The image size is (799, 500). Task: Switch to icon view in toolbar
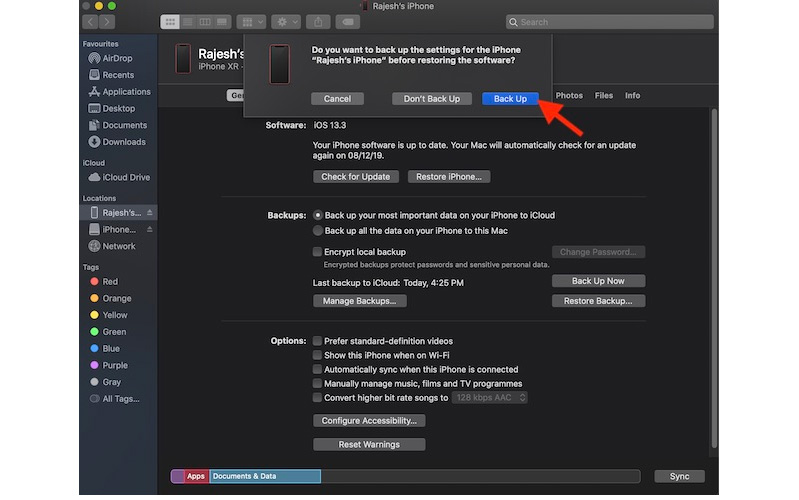[169, 21]
